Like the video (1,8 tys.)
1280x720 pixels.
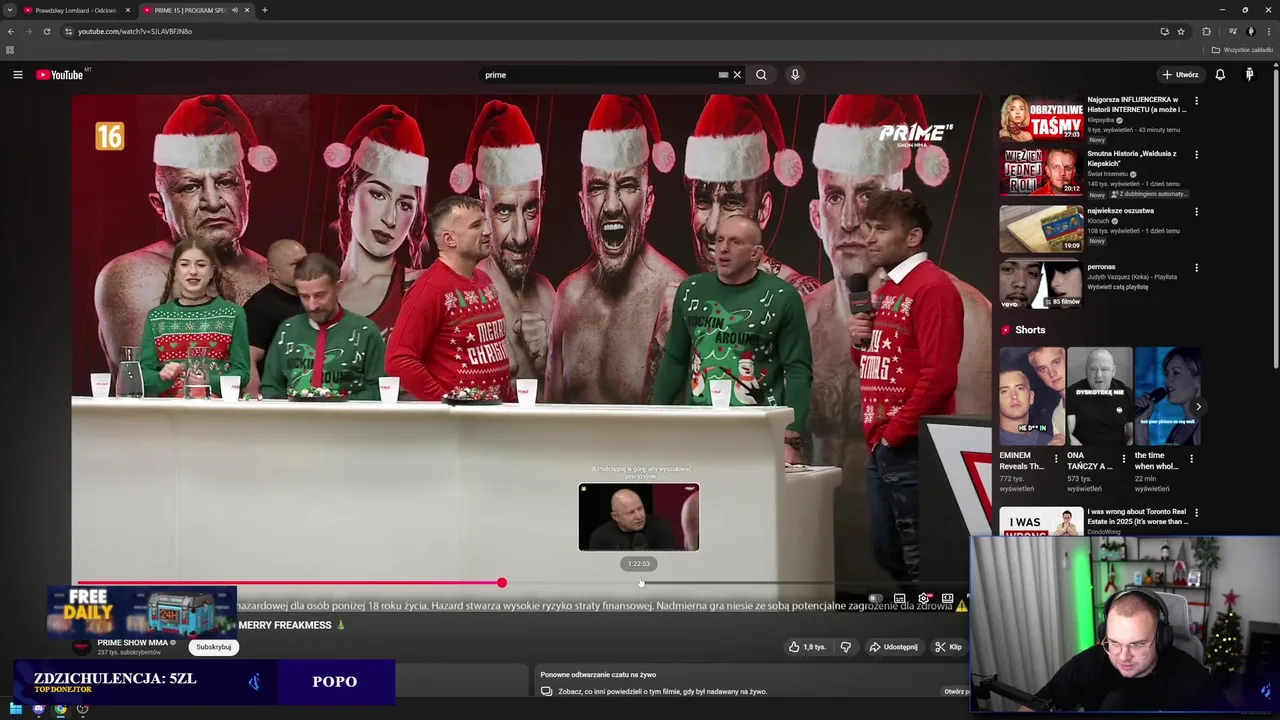(x=807, y=647)
